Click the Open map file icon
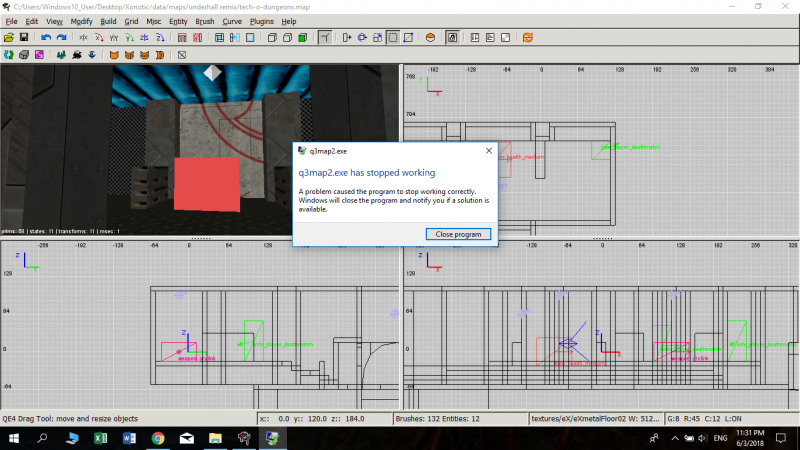This screenshot has width=800, height=450. pyautogui.click(x=9, y=37)
